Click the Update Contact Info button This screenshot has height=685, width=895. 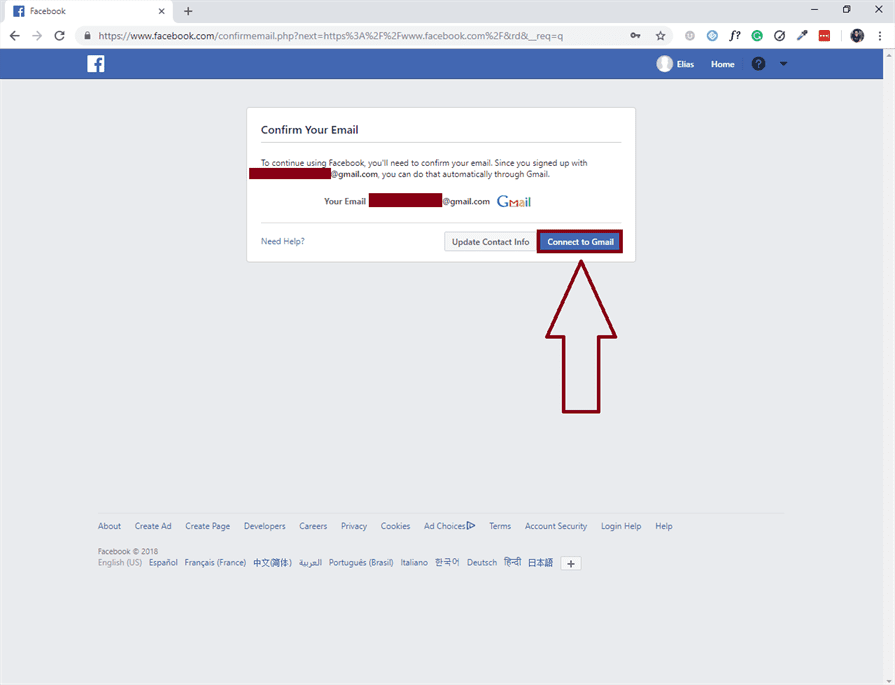pos(489,241)
